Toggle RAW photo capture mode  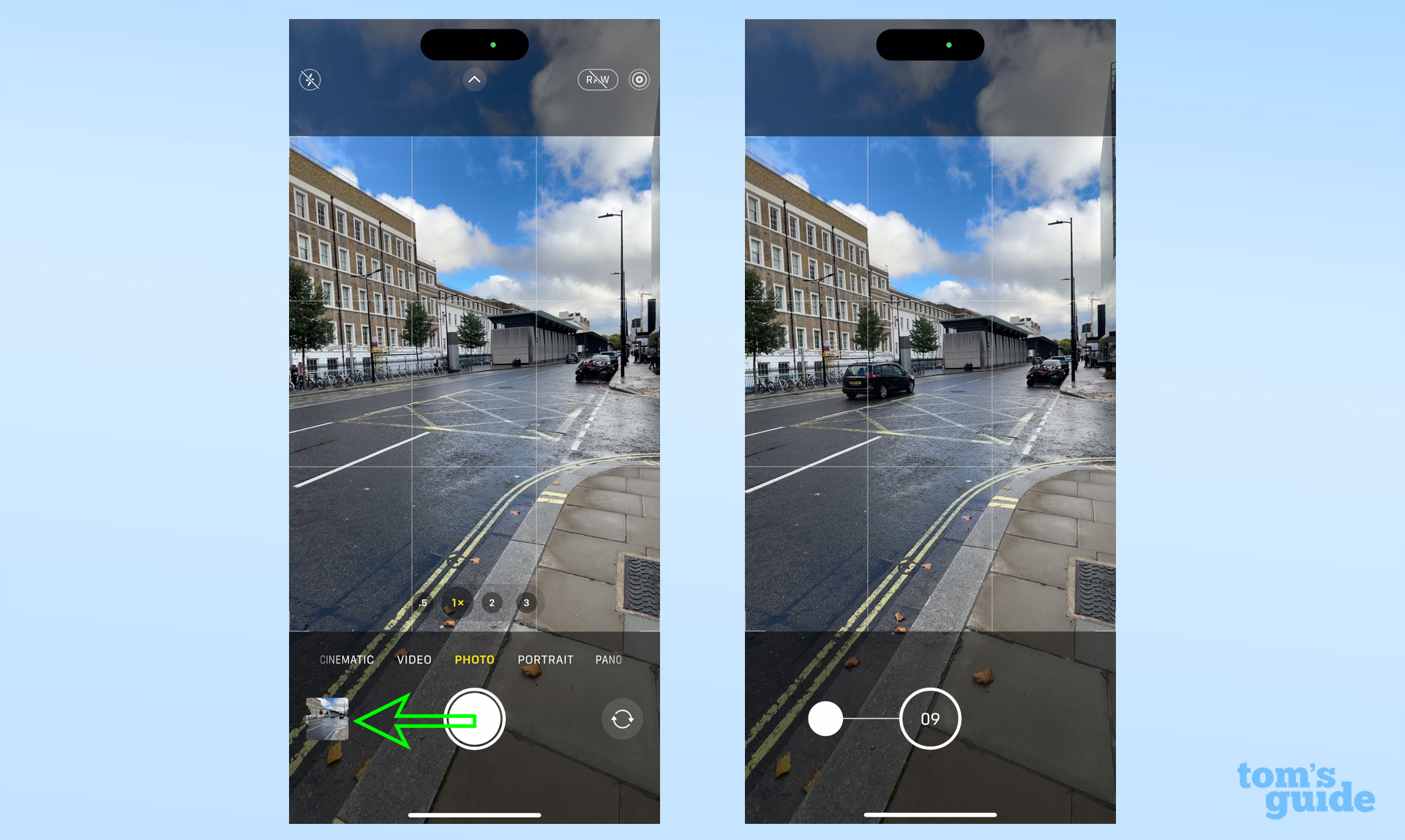click(596, 79)
